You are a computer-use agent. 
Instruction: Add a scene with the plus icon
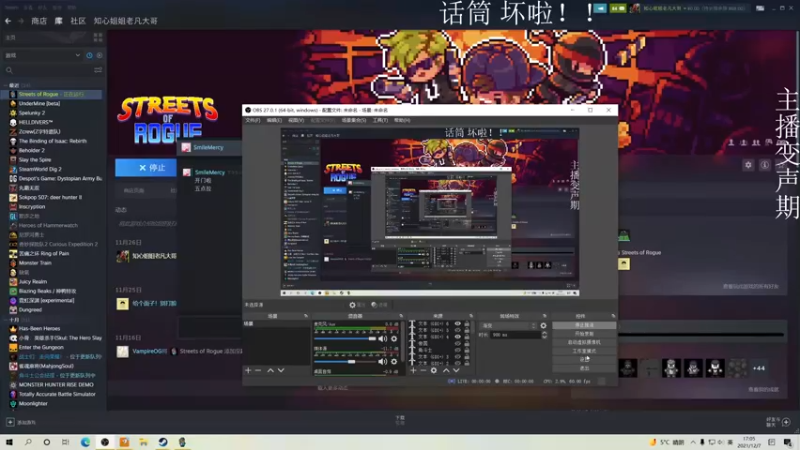[248, 370]
